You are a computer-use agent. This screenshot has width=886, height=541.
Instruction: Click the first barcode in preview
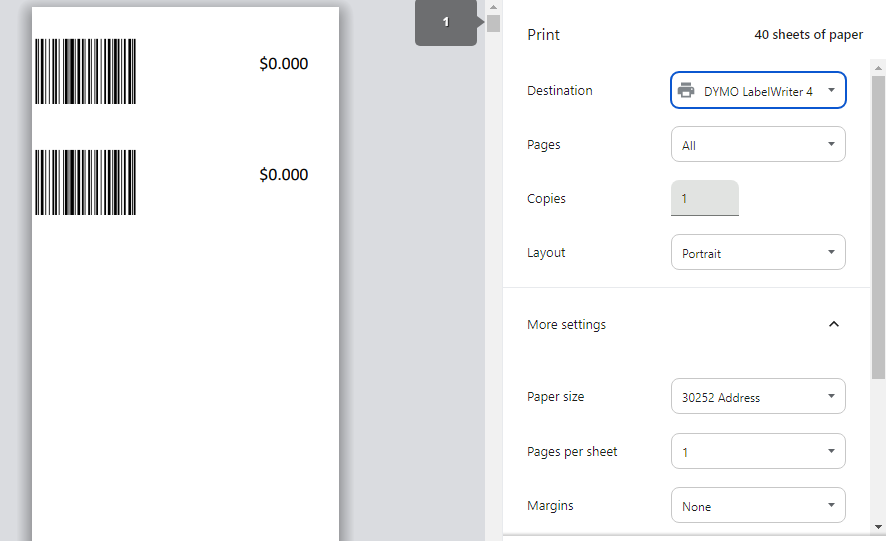(x=85, y=71)
